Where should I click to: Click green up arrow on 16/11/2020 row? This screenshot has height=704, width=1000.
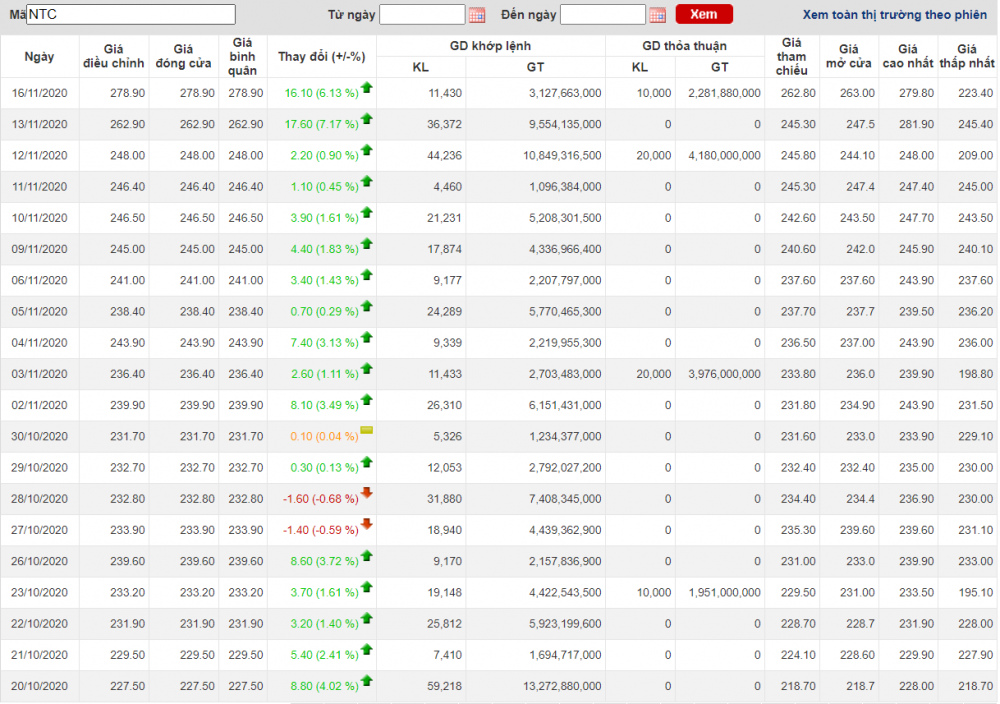tap(367, 88)
